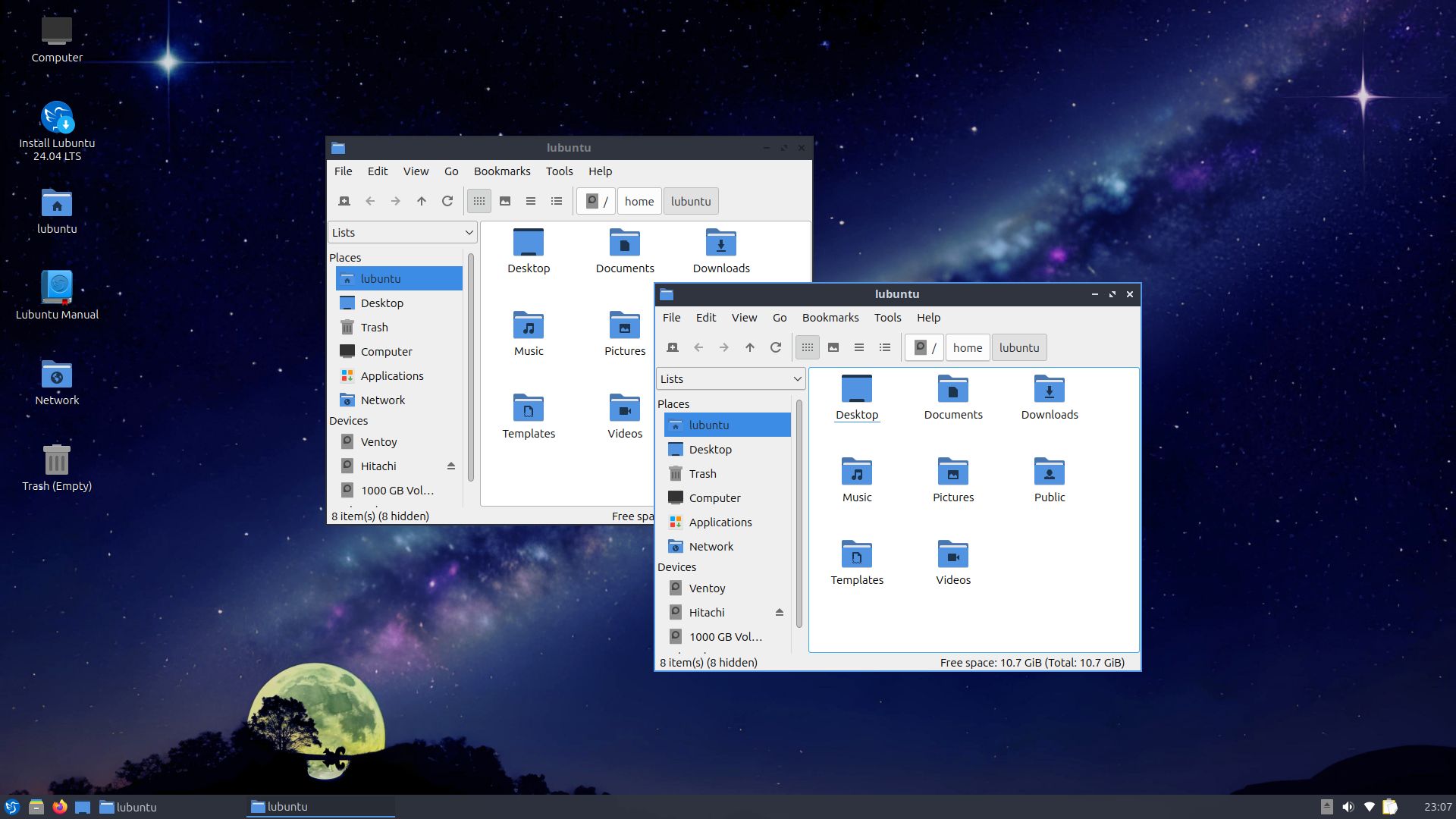Select Icon view in front window toolbar
Image resolution: width=1456 pixels, height=819 pixels.
click(808, 347)
